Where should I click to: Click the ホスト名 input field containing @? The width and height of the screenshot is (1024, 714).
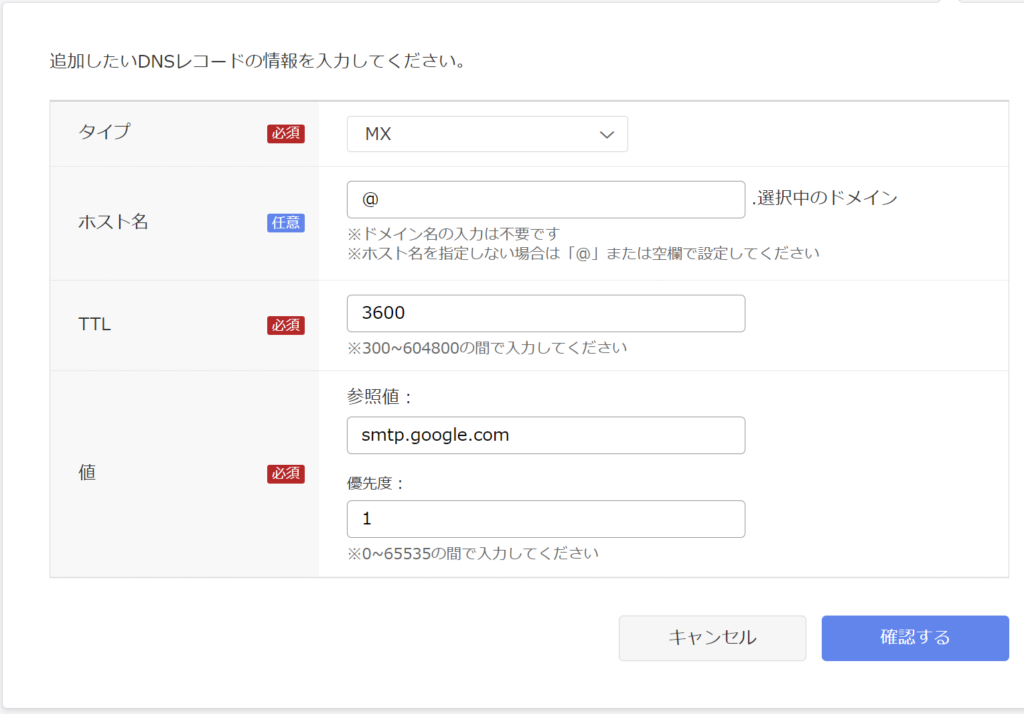[545, 199]
